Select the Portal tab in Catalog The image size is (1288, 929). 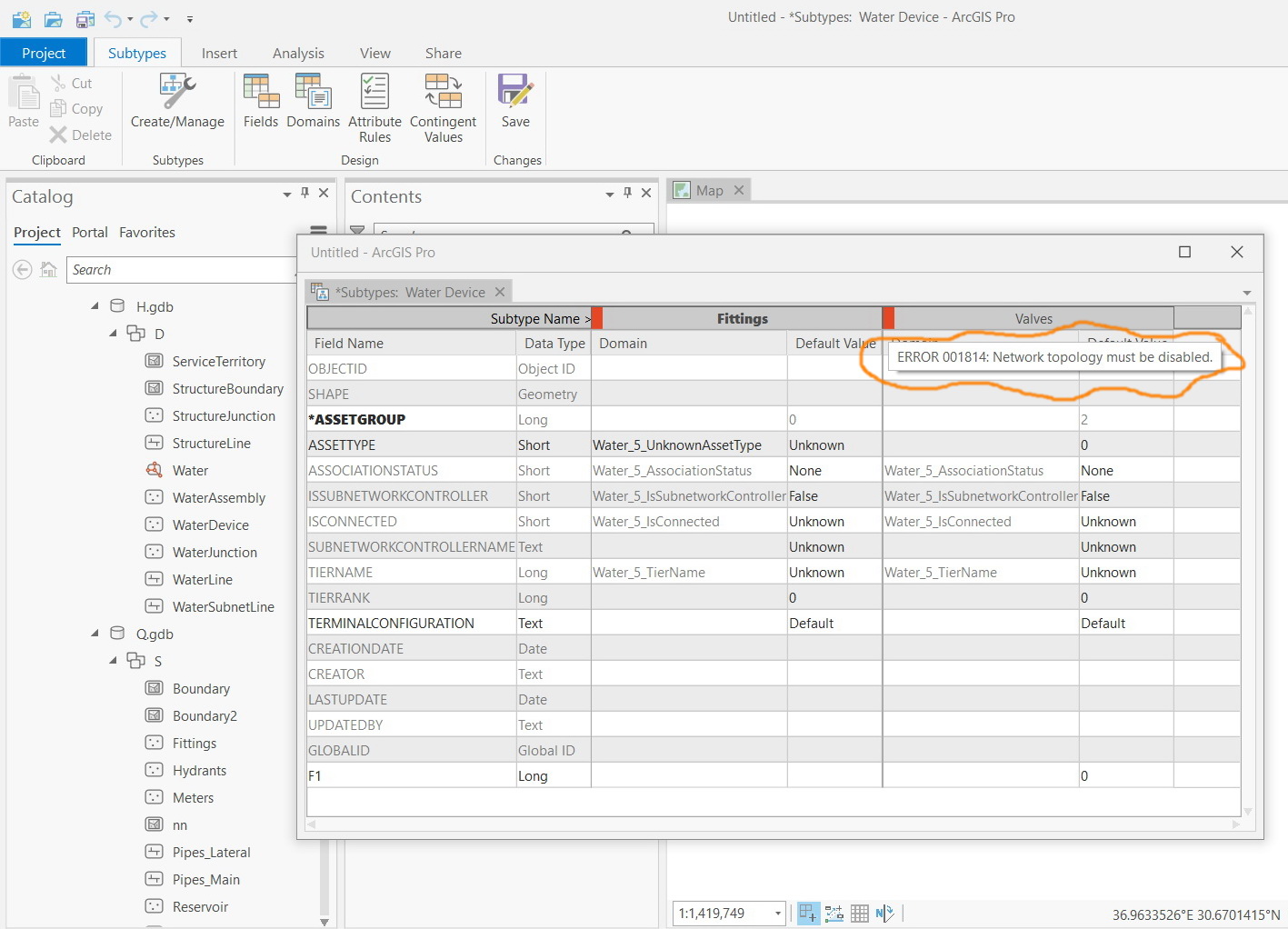[x=90, y=233]
